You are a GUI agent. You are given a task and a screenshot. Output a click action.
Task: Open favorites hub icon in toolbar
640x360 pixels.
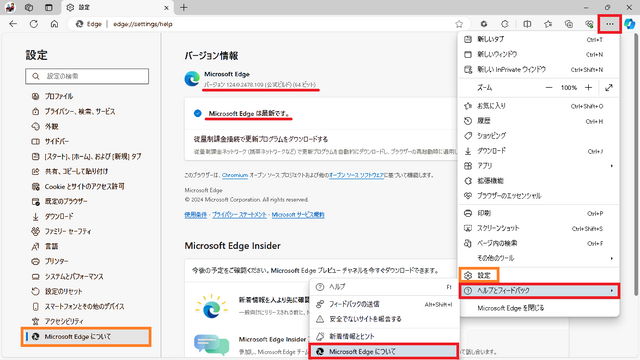(x=548, y=24)
